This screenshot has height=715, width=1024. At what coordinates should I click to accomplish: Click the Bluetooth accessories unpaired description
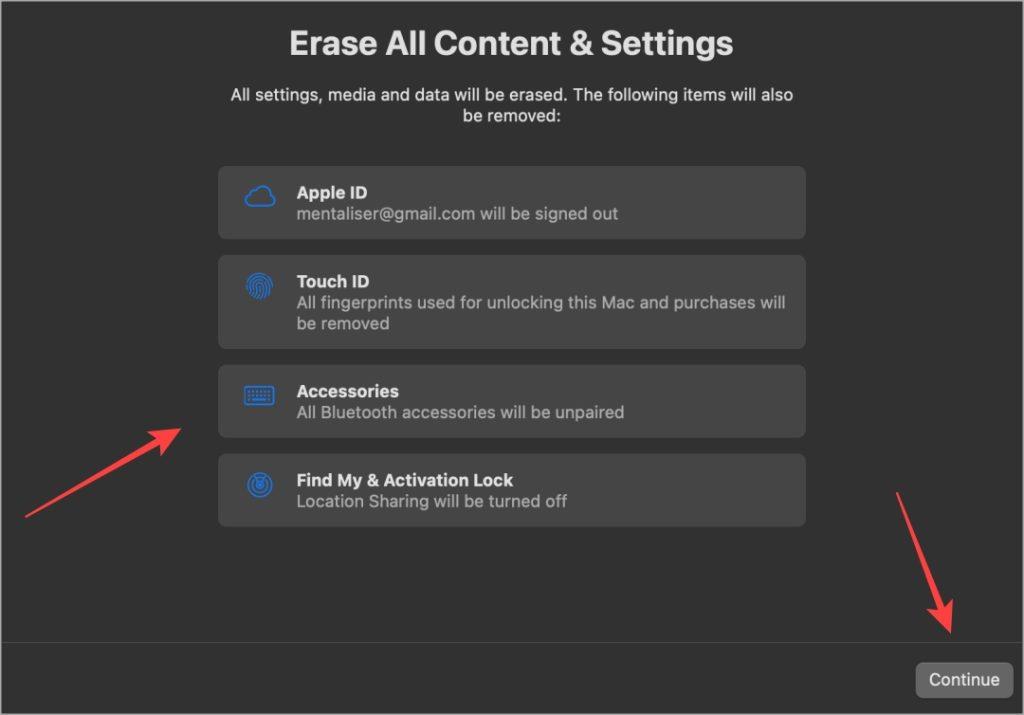coord(460,412)
